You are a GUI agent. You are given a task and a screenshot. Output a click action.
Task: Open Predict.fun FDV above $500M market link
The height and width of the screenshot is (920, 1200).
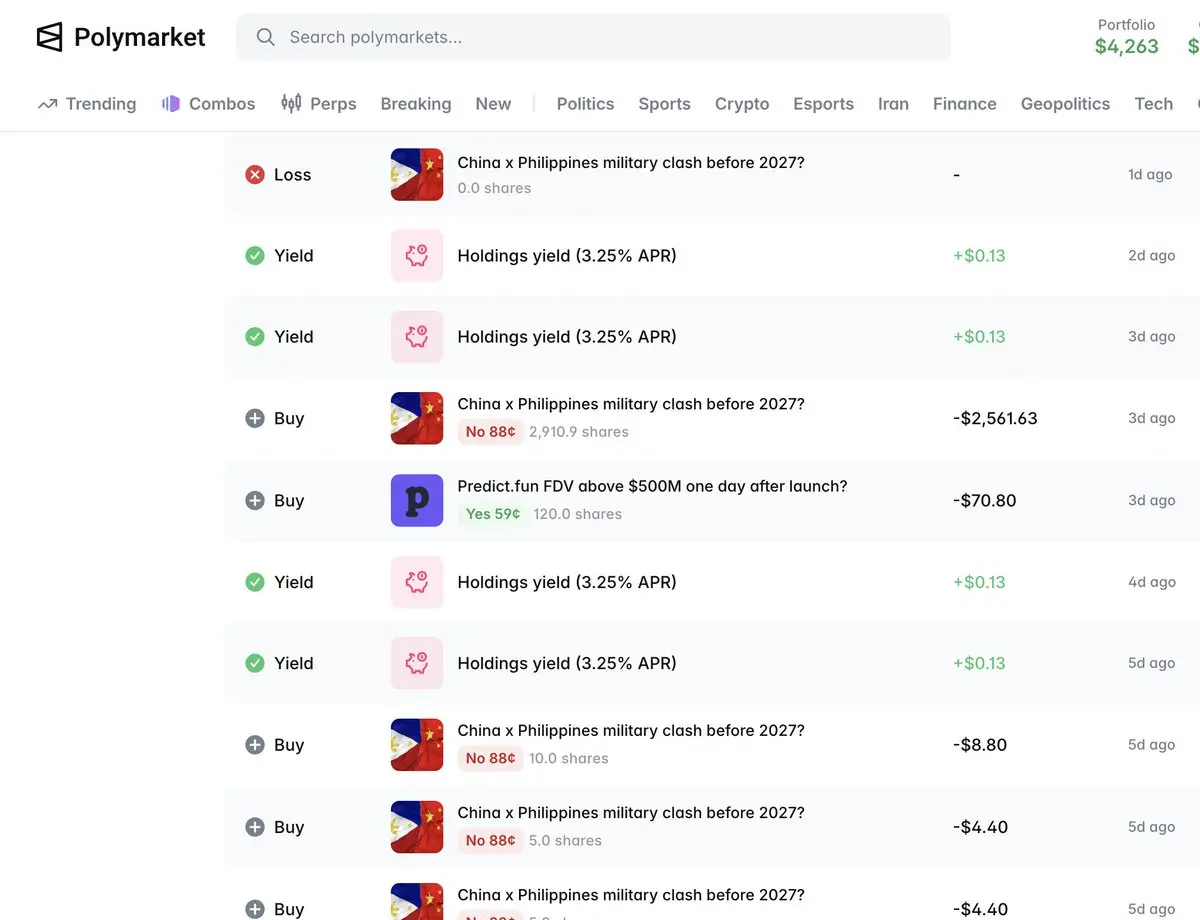pos(652,487)
